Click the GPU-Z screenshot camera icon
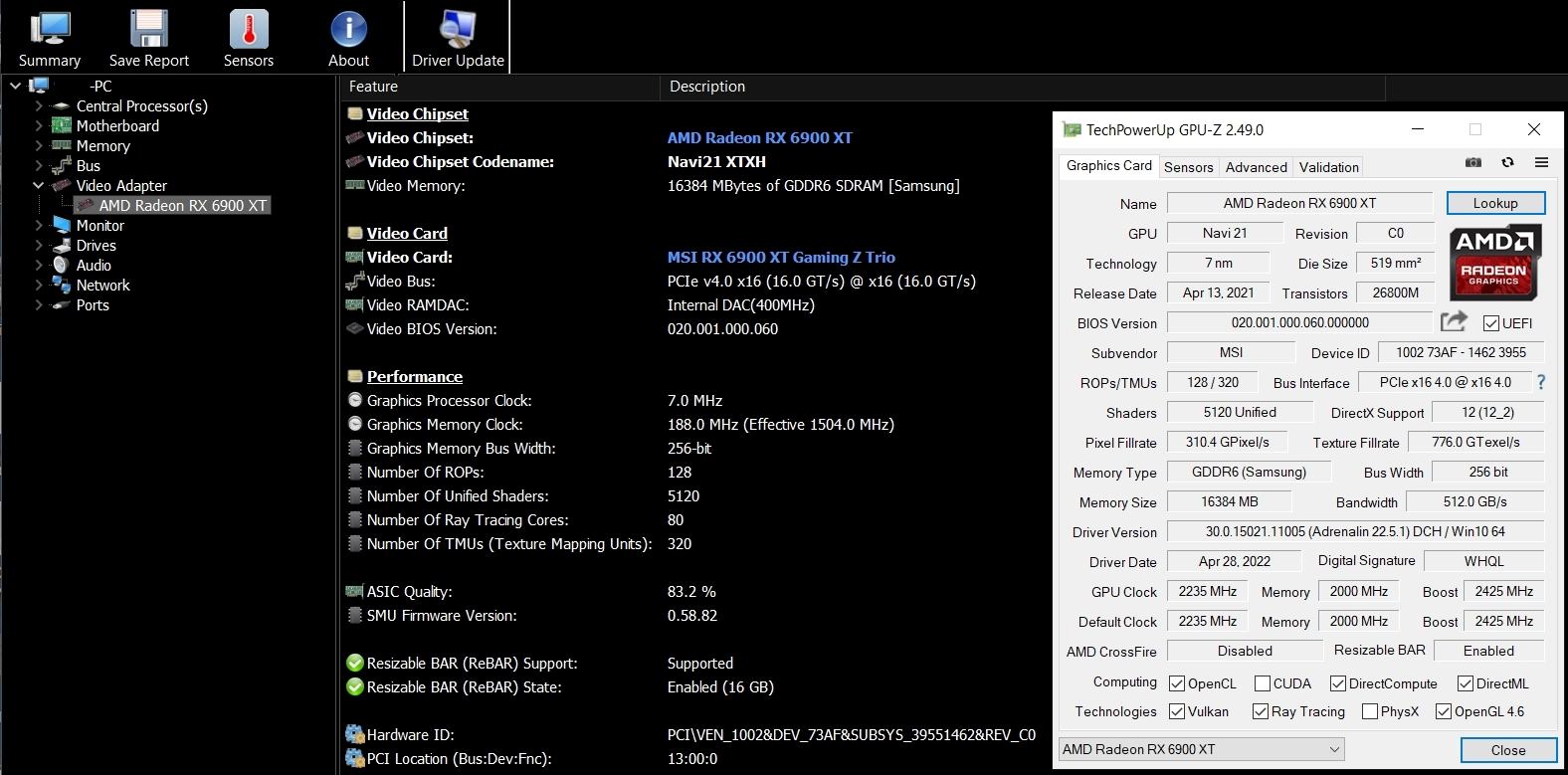Viewport: 1568px width, 775px height. (1473, 162)
